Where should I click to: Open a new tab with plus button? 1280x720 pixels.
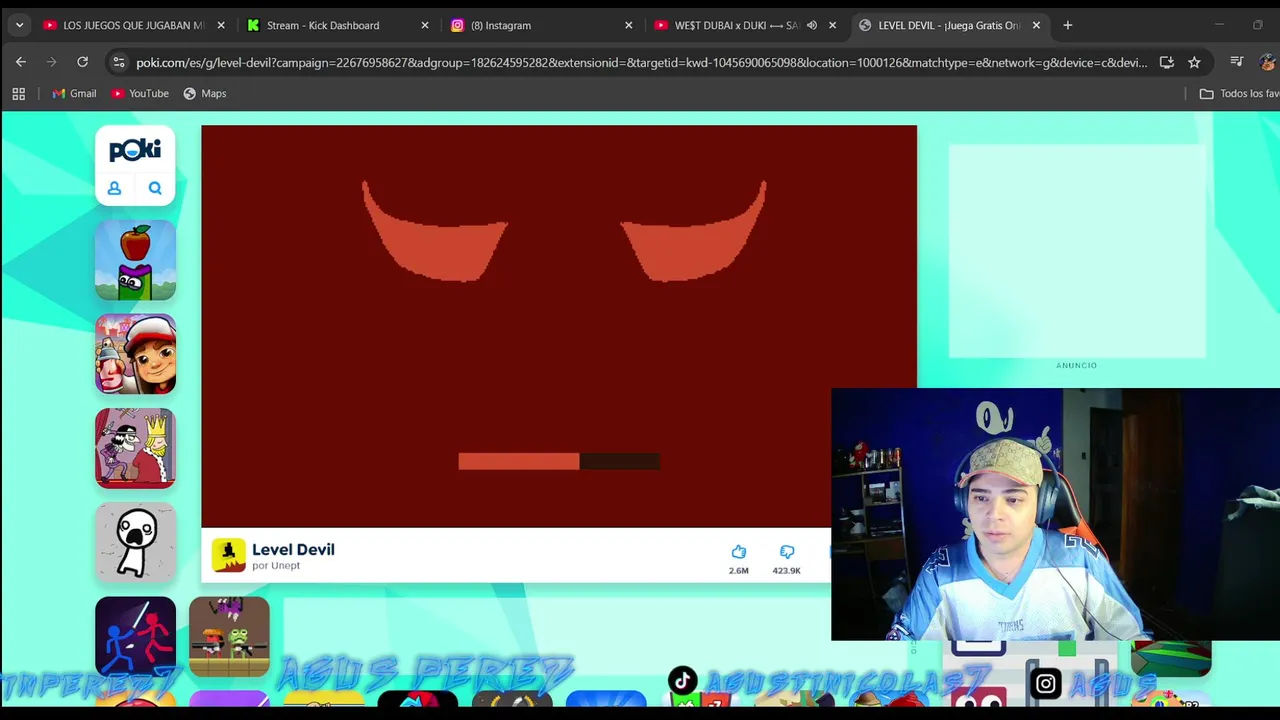(x=1068, y=25)
